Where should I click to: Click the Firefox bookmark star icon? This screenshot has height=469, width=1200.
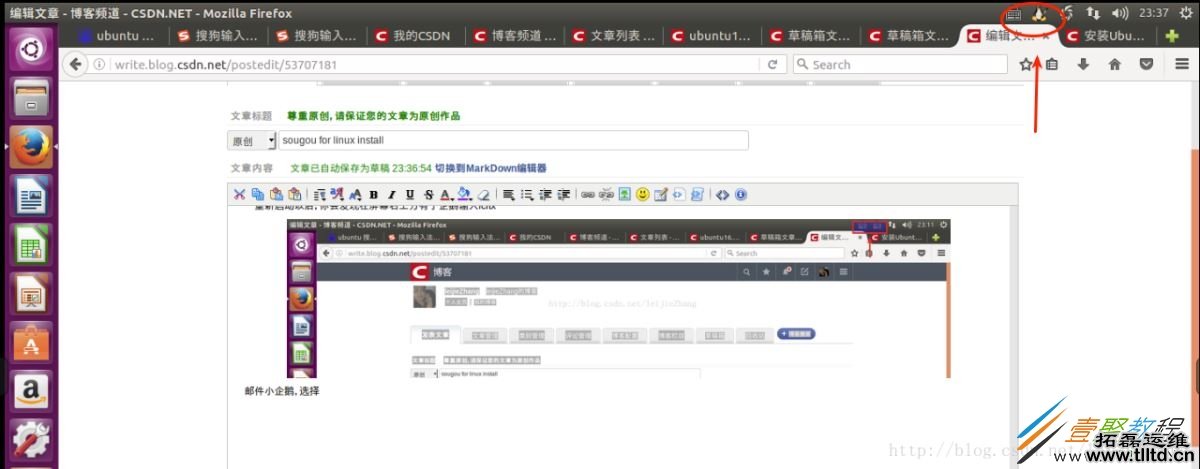click(1026, 64)
